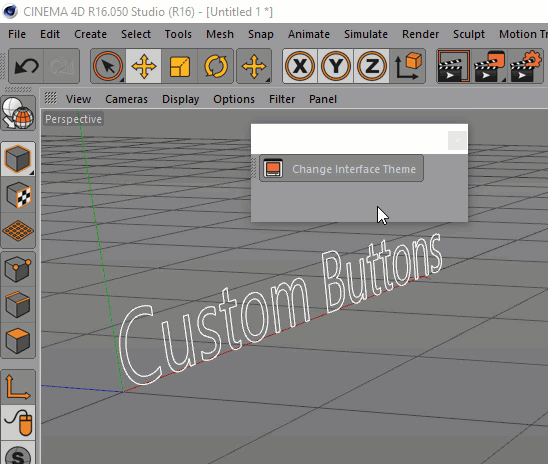Open the Cameras viewport menu

(x=127, y=99)
